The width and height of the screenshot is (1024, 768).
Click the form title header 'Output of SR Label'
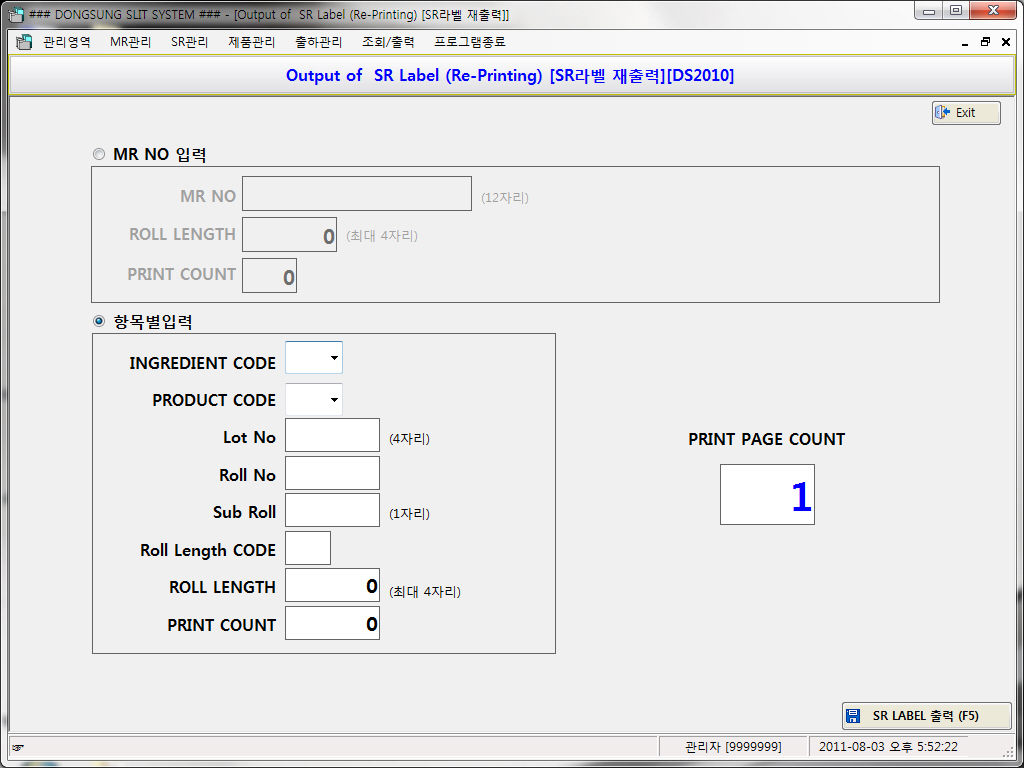pos(510,76)
